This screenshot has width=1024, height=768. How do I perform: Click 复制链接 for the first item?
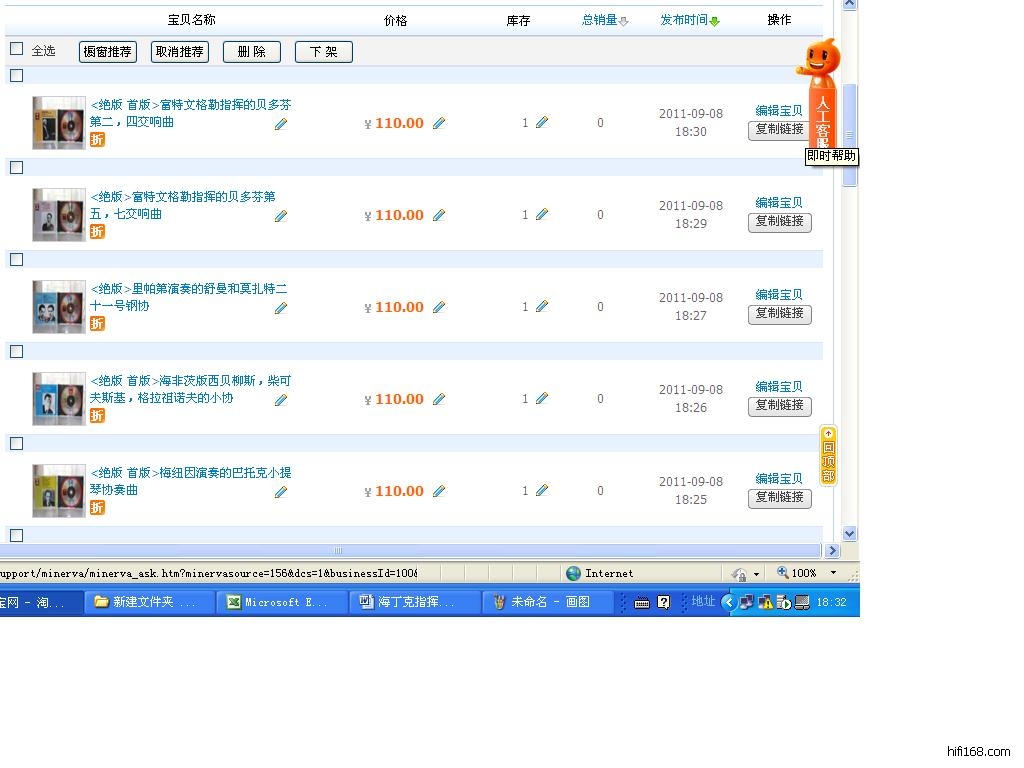coord(779,130)
